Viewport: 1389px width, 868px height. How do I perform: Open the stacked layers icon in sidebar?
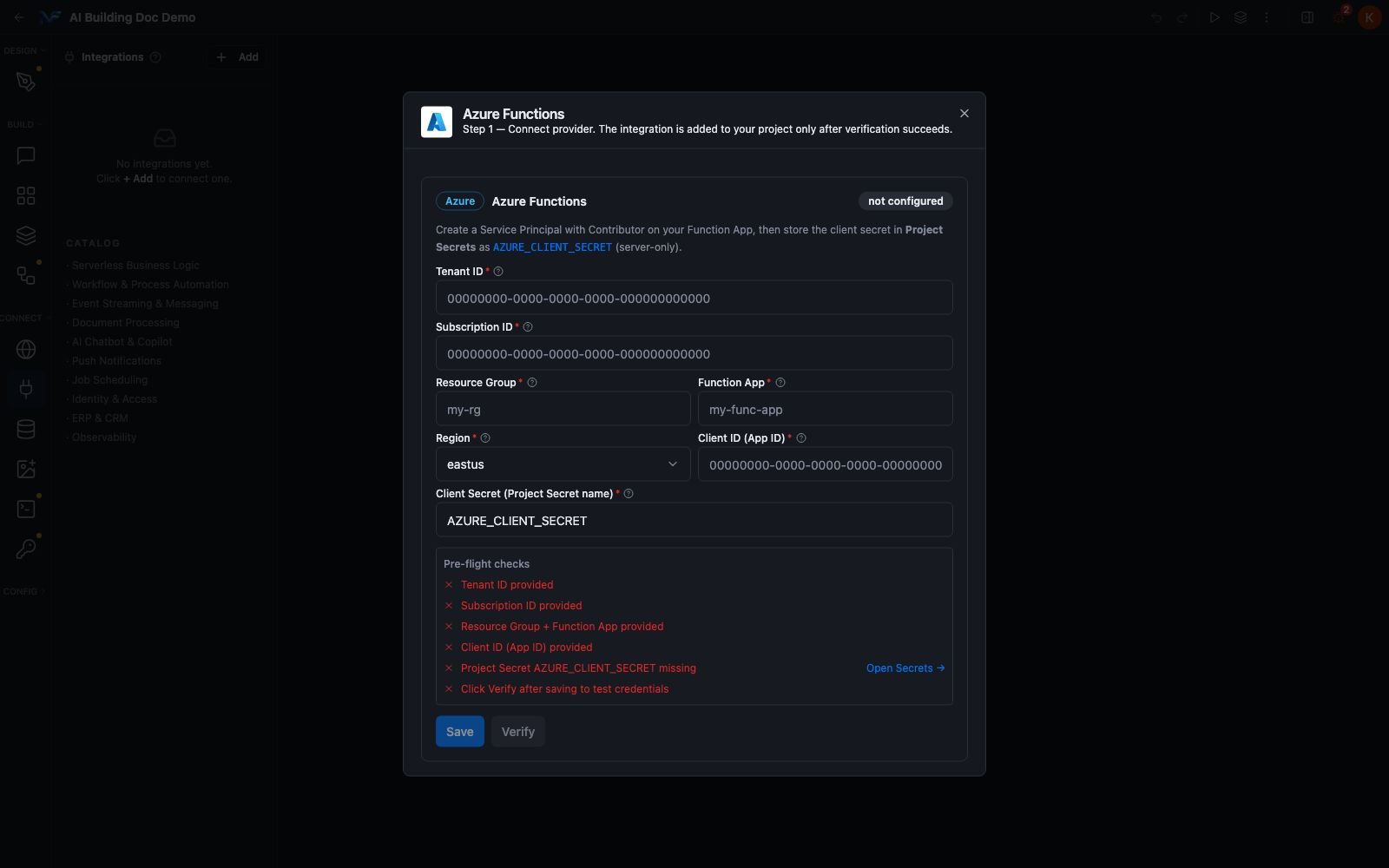click(26, 235)
